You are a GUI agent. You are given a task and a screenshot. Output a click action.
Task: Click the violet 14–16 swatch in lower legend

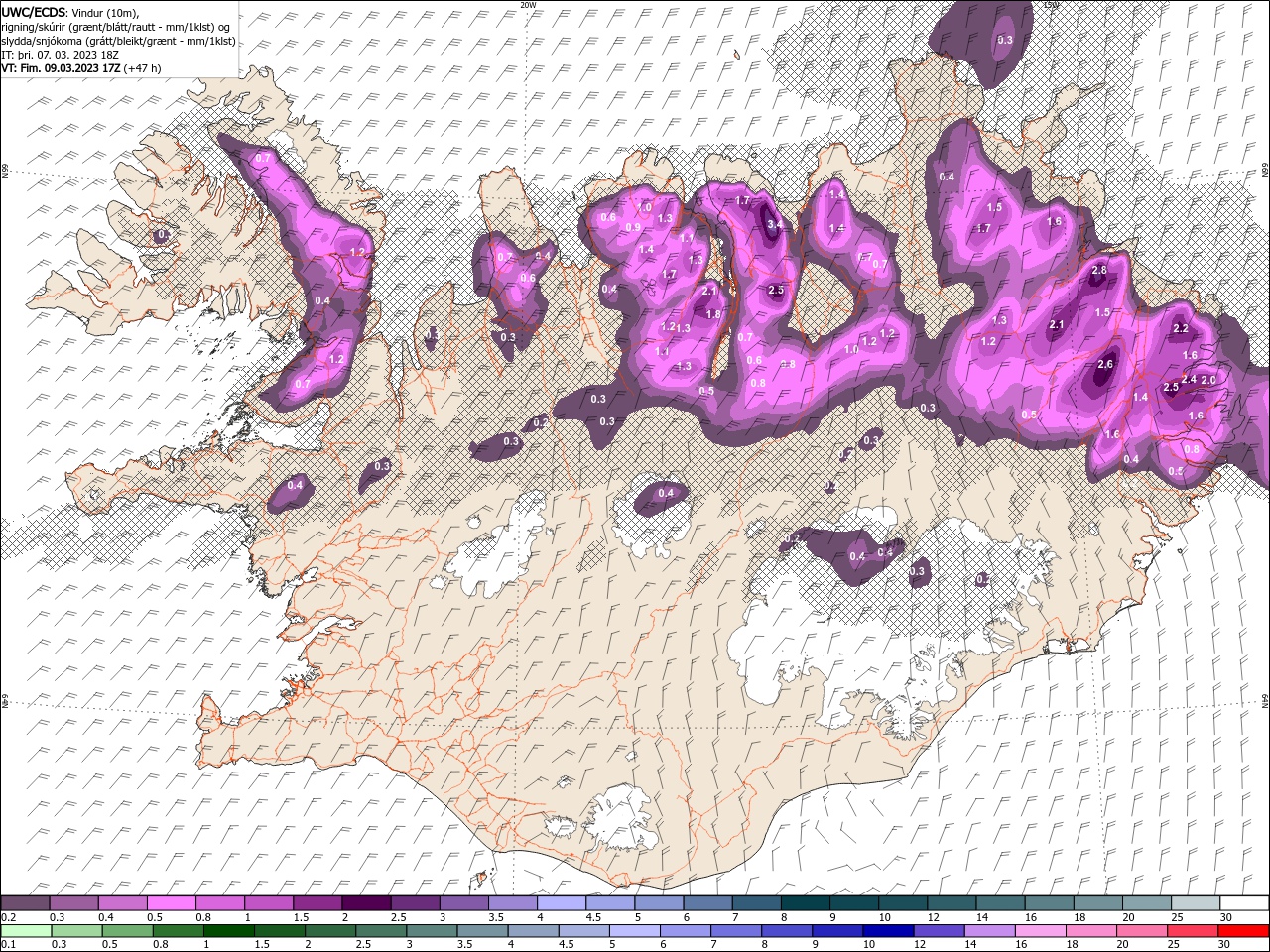(989, 931)
